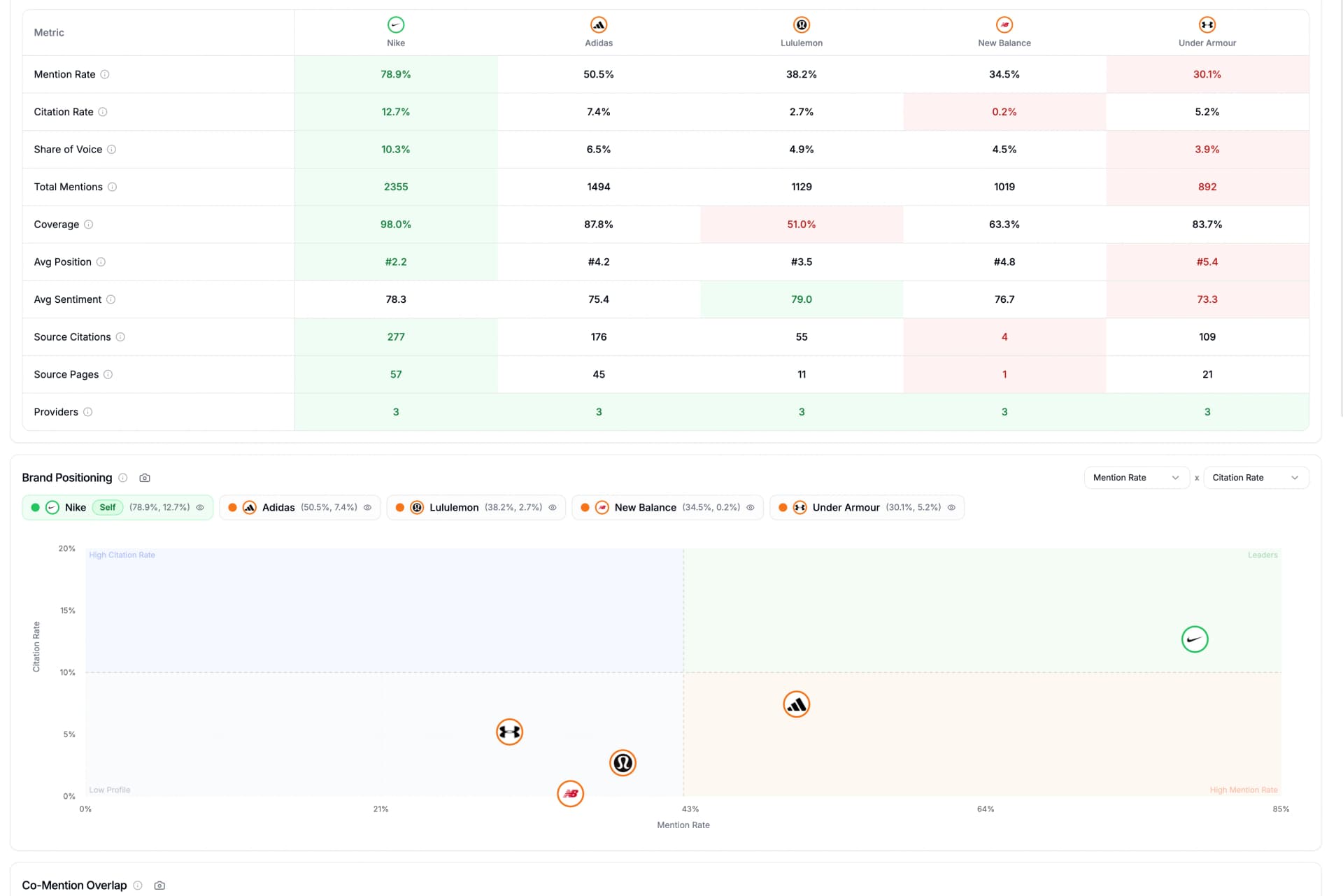Click the Co-Mention Overlap heading

pyautogui.click(x=74, y=886)
